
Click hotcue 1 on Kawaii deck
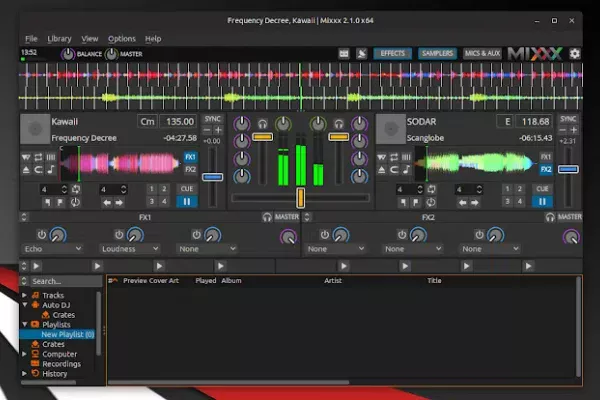click(152, 189)
